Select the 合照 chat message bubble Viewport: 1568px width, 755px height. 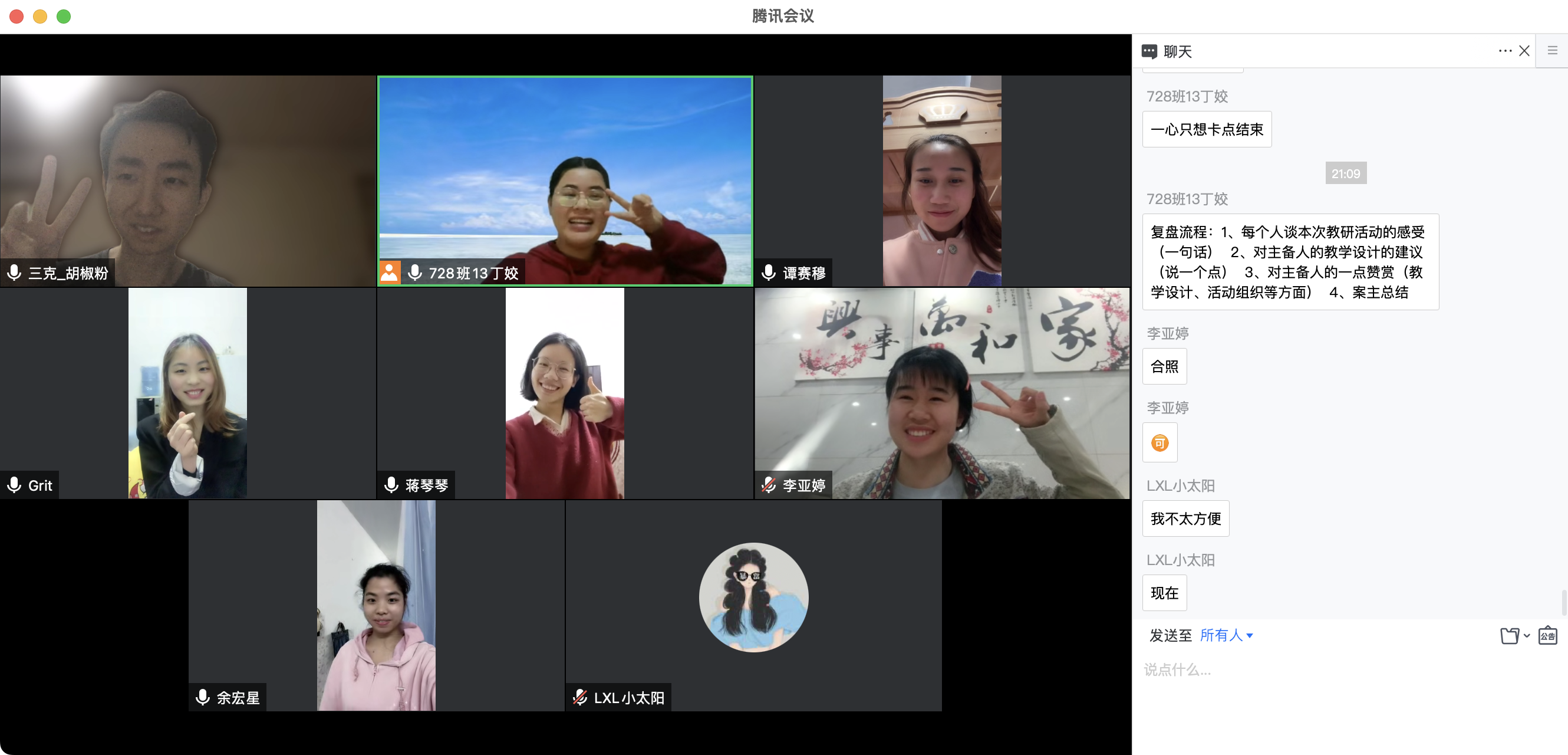(1164, 366)
